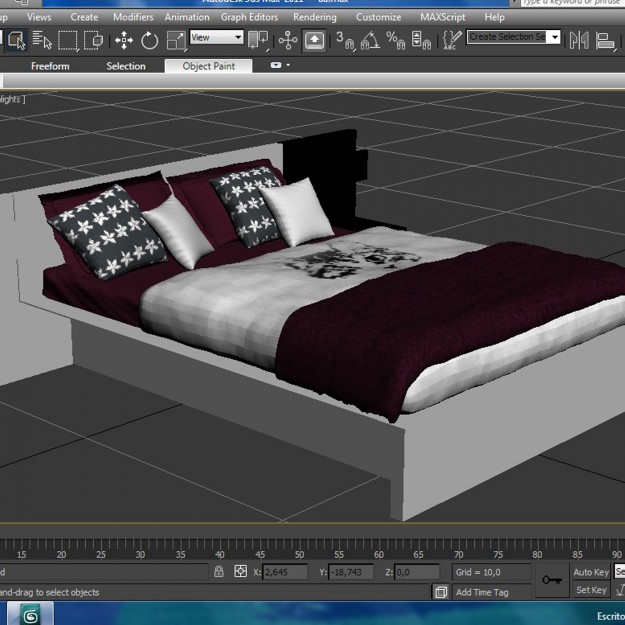Toggle the Keyboard Shortcut Override button
Image resolution: width=625 pixels, height=625 pixels.
[314, 40]
